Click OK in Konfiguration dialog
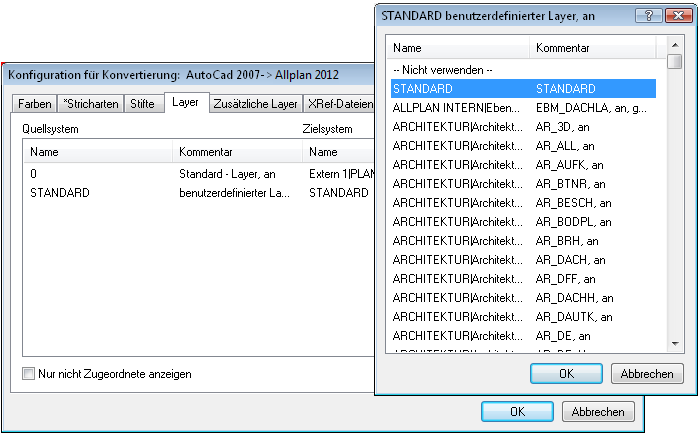 (x=517, y=412)
